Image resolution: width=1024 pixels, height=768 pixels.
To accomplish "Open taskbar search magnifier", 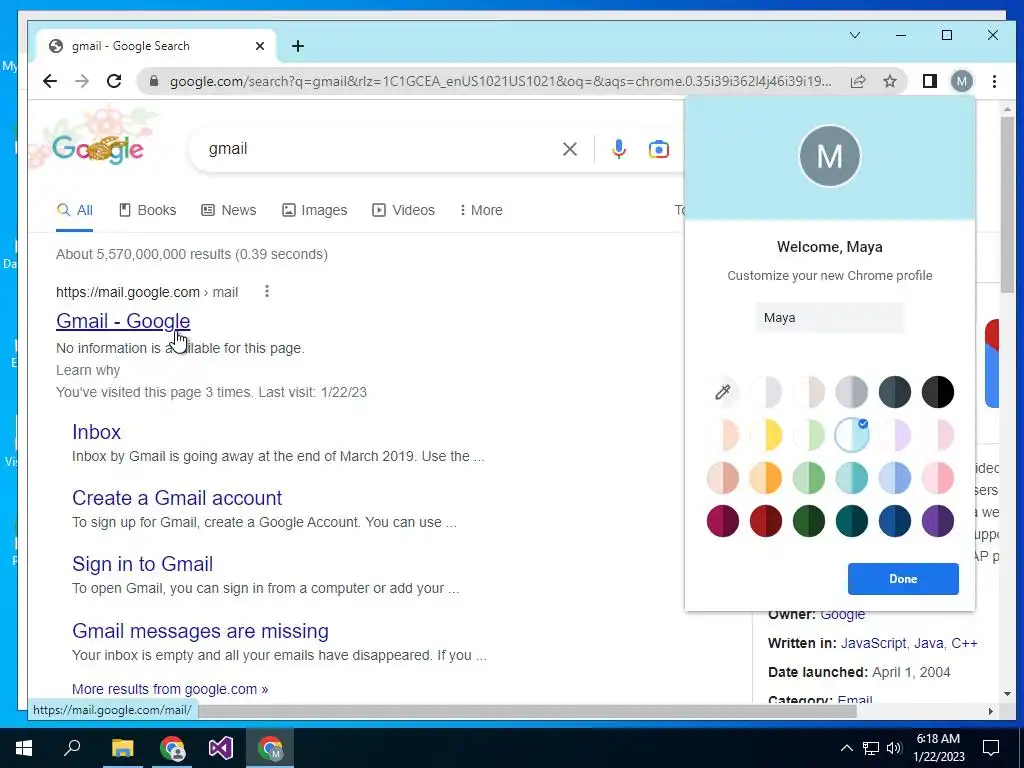I will tap(72, 748).
